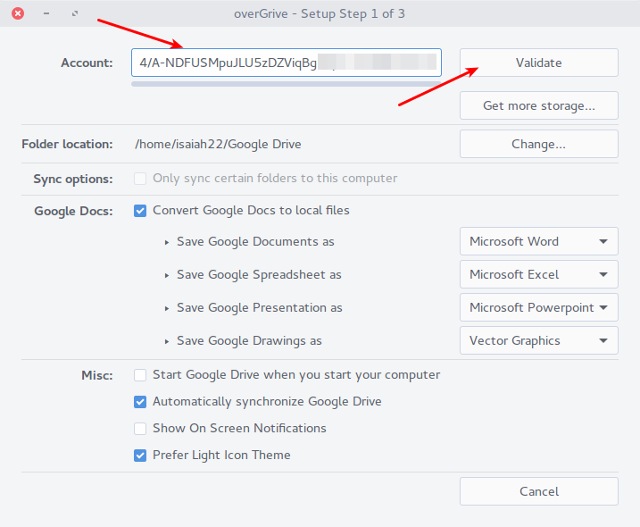Click arrow beside Save Google Documents as
640x527 pixels.
[x=167, y=242]
